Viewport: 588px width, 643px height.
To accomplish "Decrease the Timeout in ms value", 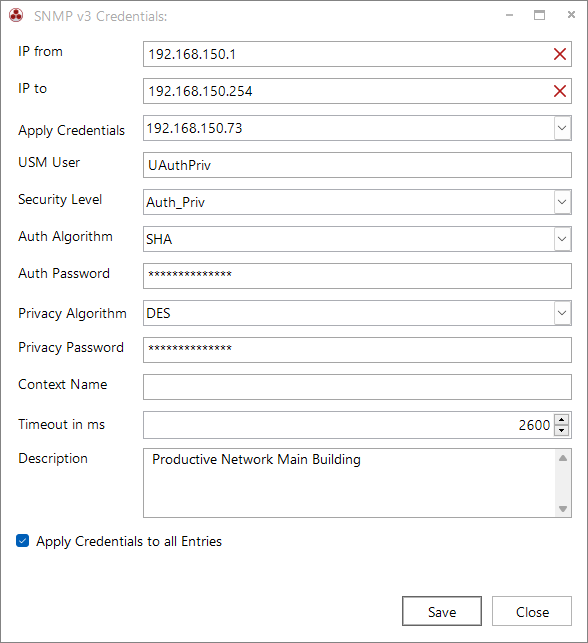I will [x=561, y=430].
